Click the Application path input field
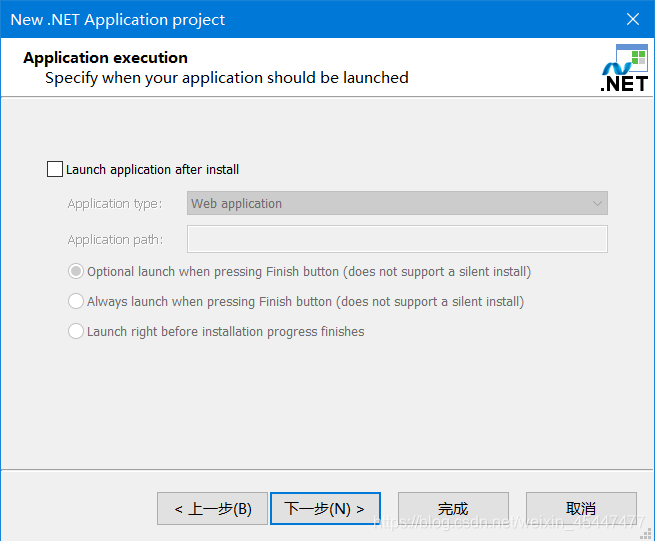The width and height of the screenshot is (655, 541). pyautogui.click(x=397, y=239)
